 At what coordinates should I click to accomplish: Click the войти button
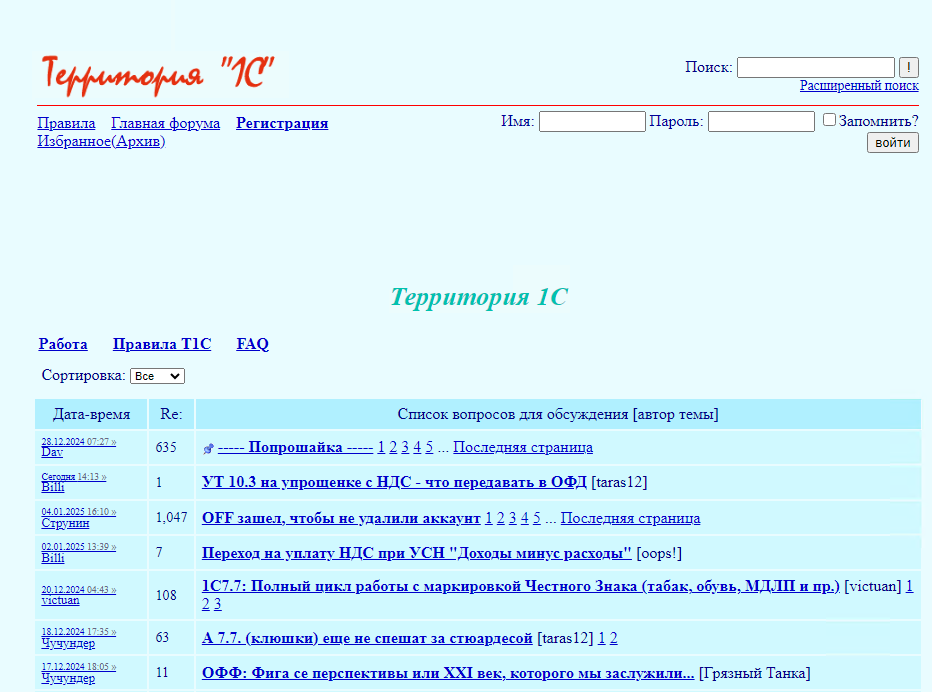tap(893, 143)
